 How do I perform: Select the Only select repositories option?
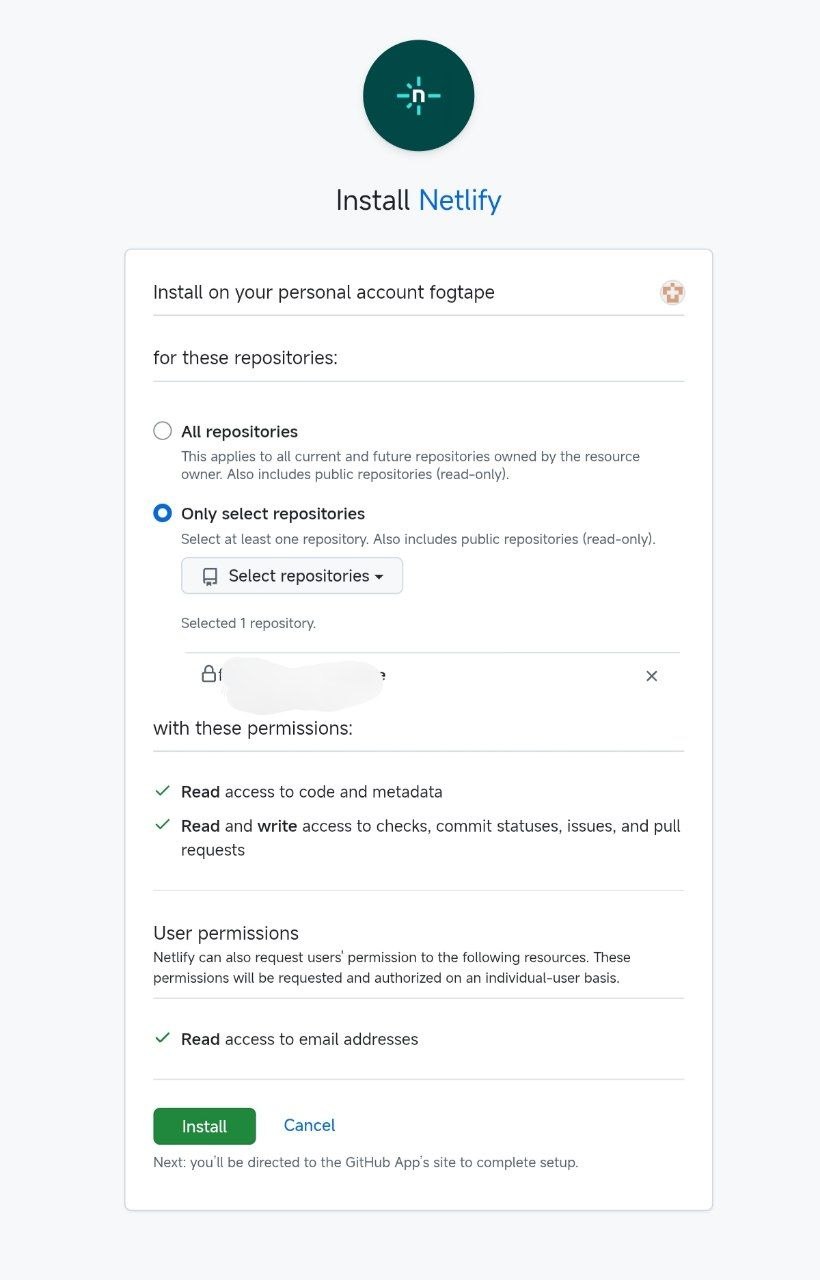point(162,513)
